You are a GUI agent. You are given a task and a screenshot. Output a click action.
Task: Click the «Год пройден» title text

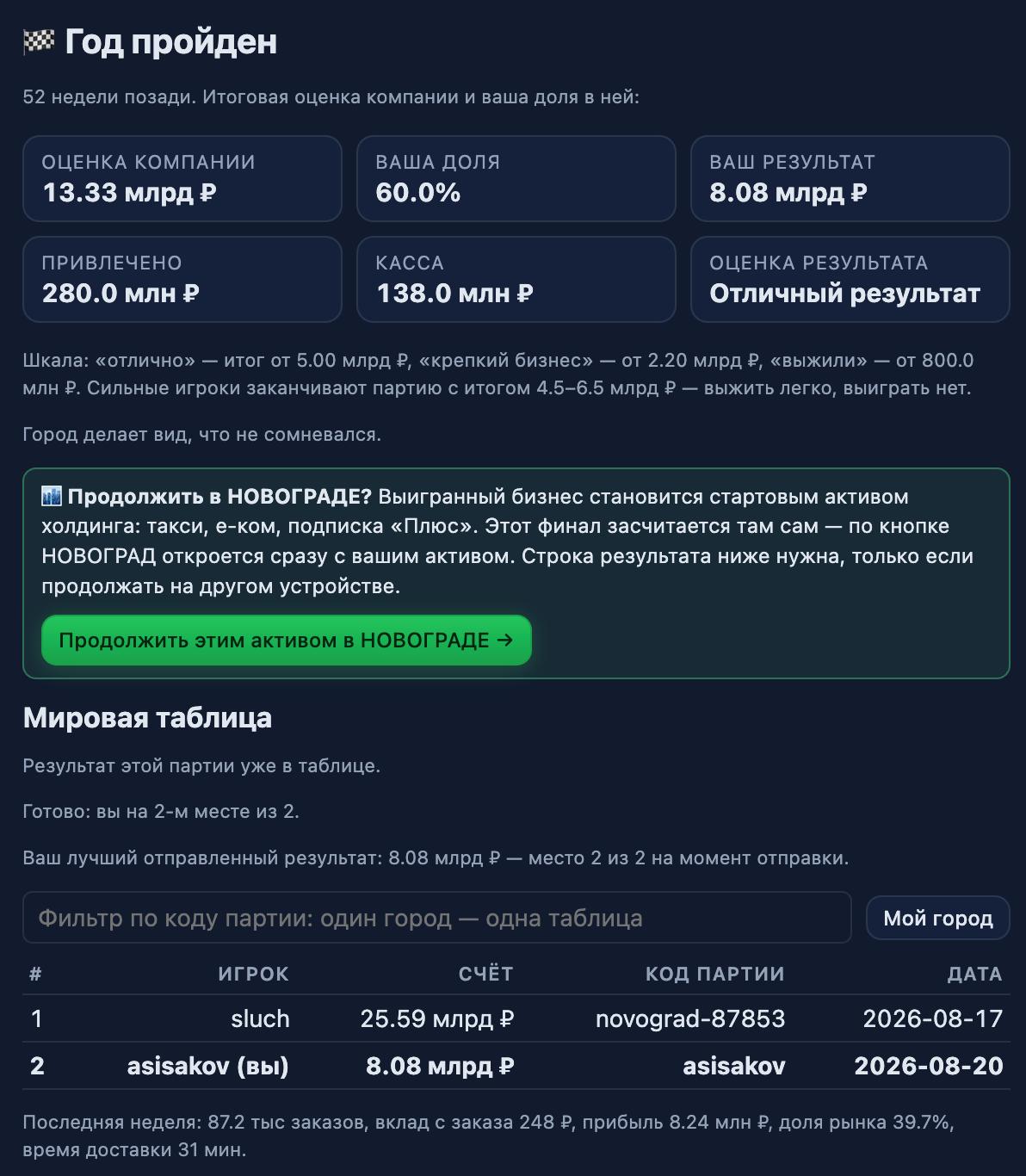[171, 41]
